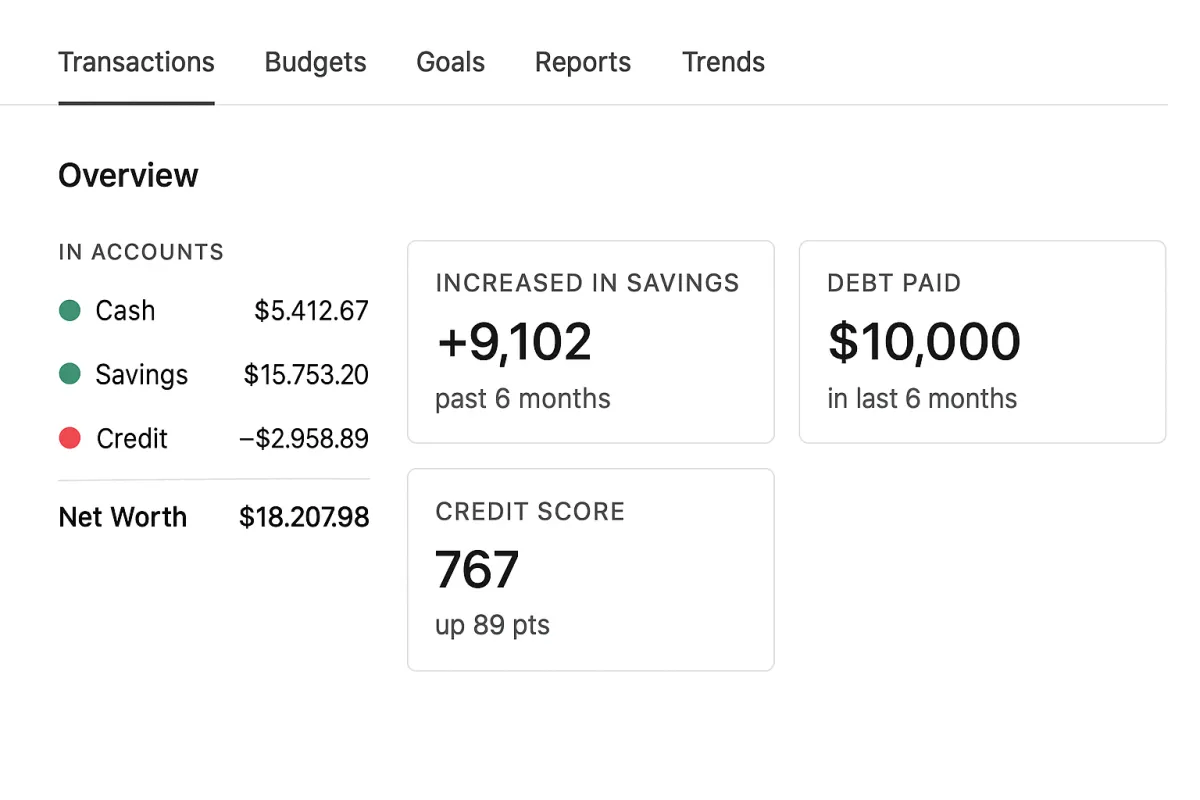Go to the Goals tab
Screen dimensions: 1200x800
click(x=450, y=62)
